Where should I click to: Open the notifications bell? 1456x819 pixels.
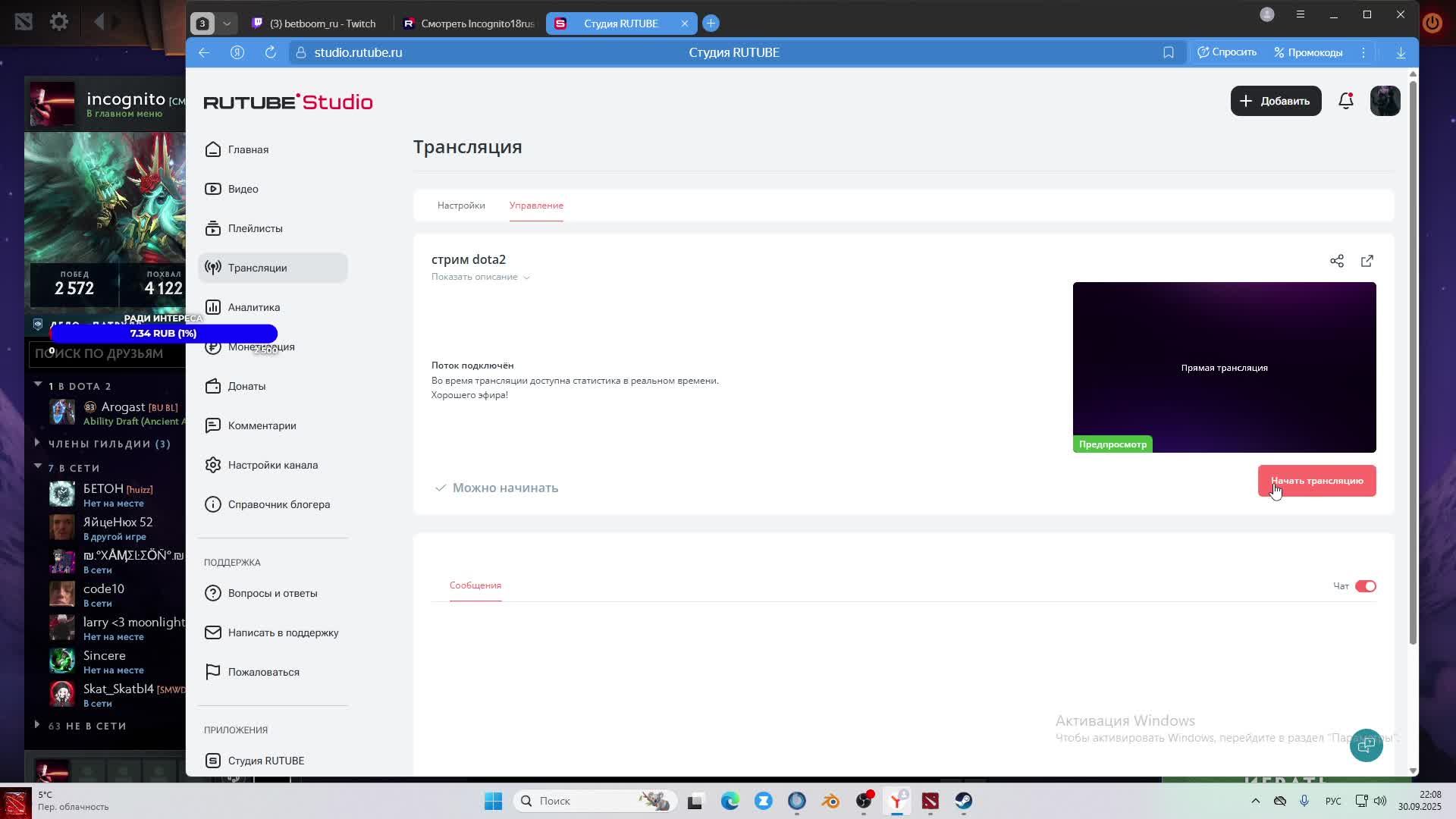point(1345,101)
